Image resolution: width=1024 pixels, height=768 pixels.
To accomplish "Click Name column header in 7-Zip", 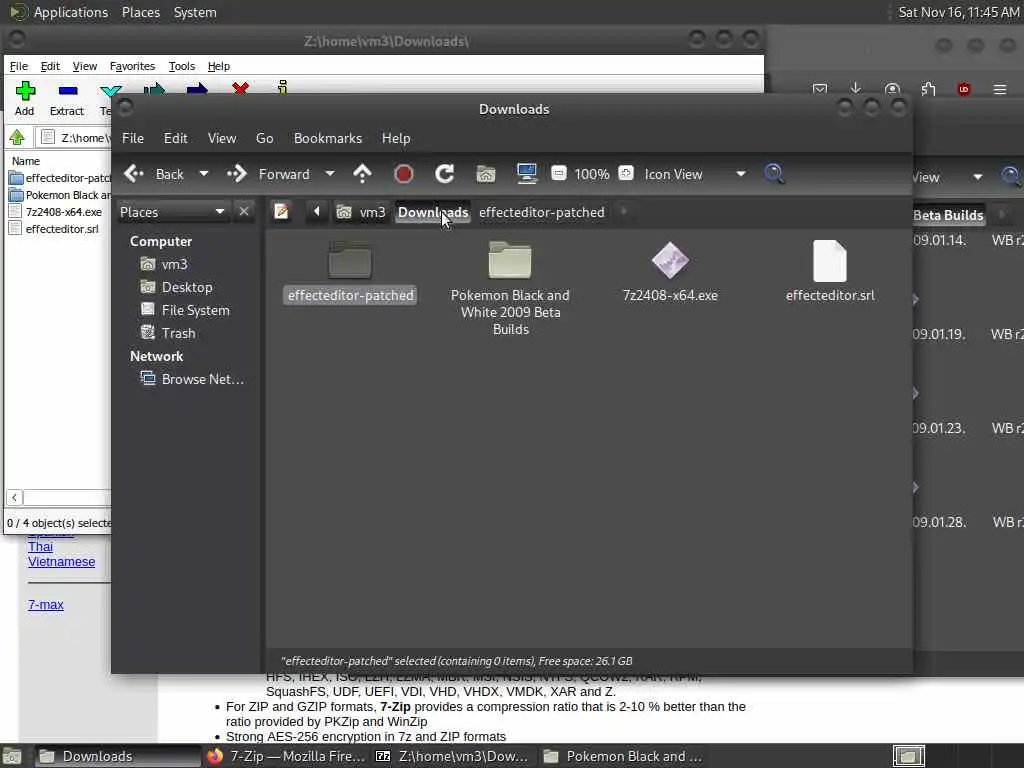I will (26, 161).
